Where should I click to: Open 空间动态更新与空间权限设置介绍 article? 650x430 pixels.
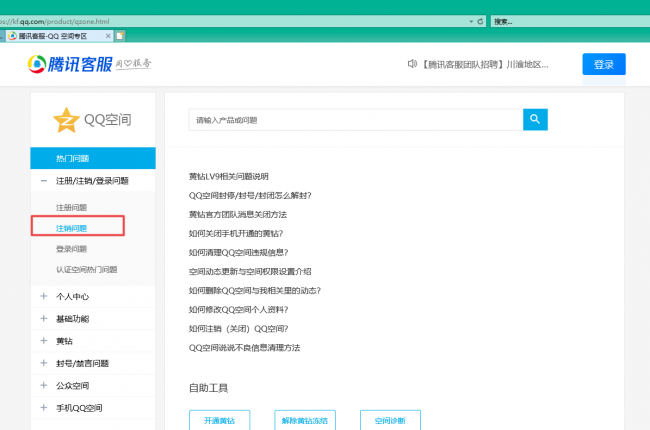pyautogui.click(x=250, y=272)
